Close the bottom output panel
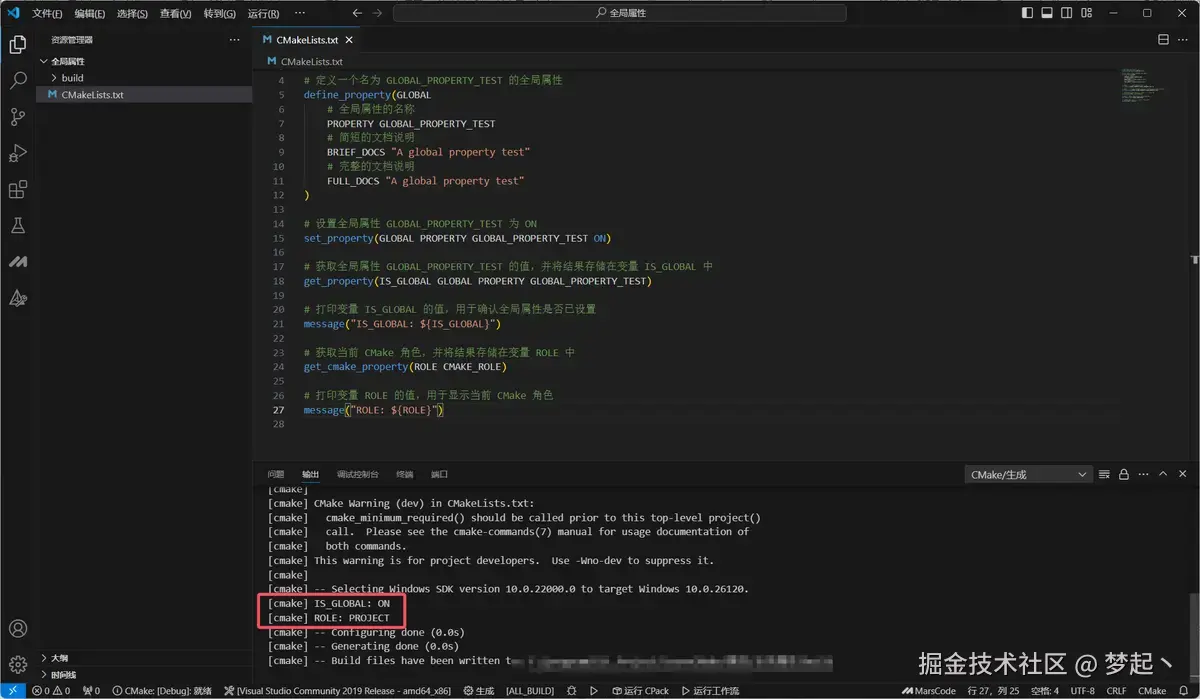Viewport: 1200px width, 699px height. click(1183, 474)
